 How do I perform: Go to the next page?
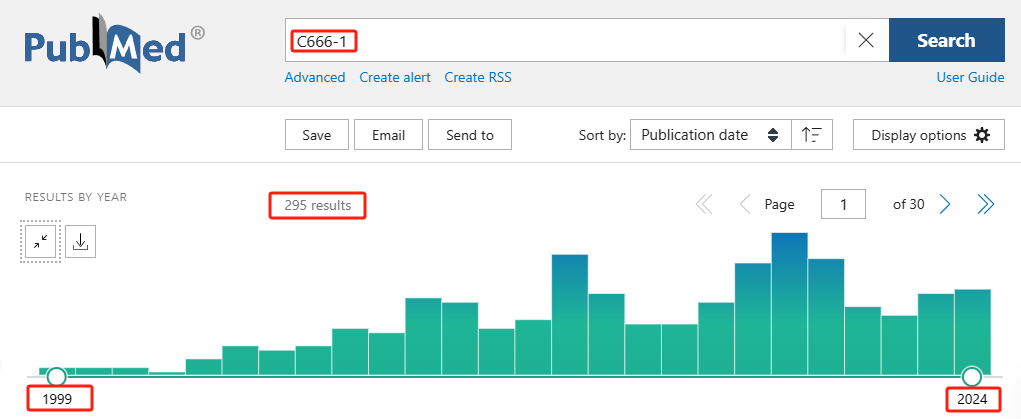pyautogui.click(x=945, y=205)
